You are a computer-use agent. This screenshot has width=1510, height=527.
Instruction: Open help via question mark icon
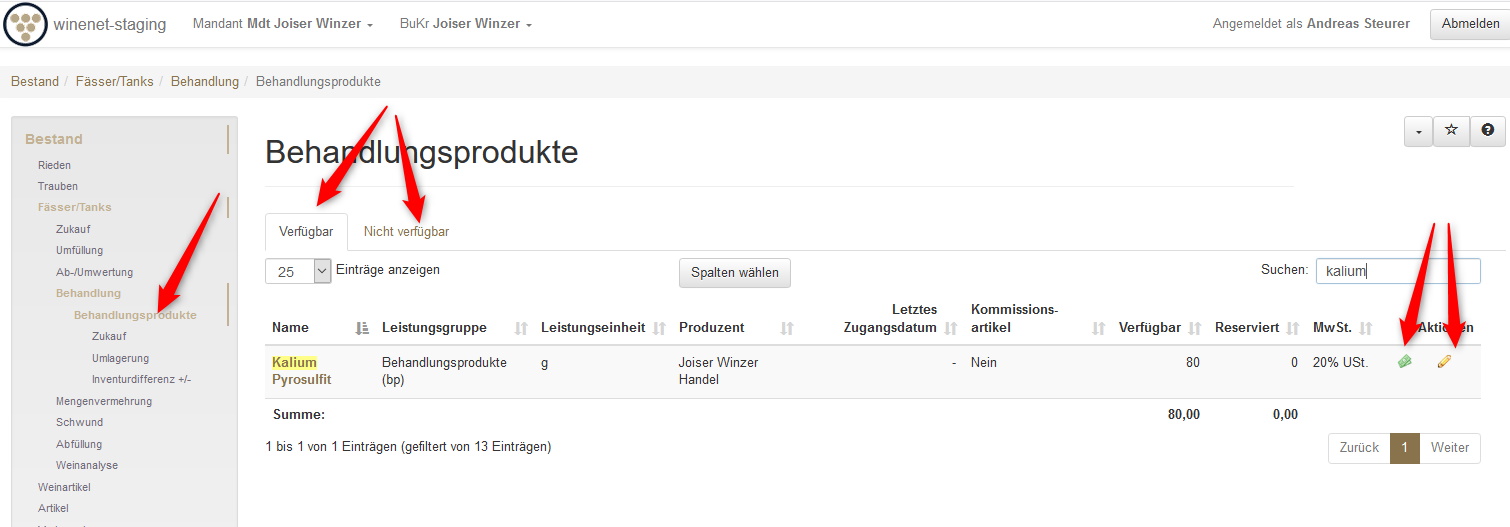pyautogui.click(x=1488, y=131)
